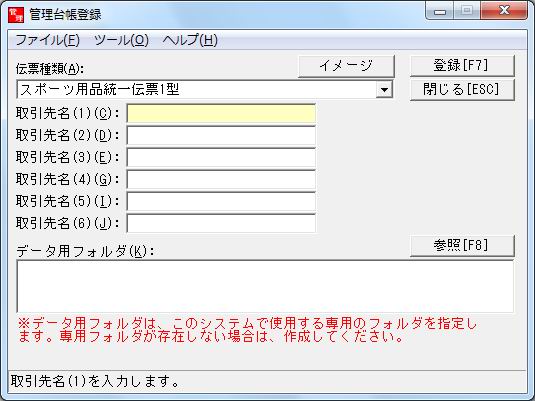Minimize the 管理台帳登録 window
This screenshot has height=401, width=535.
pos(440,11)
